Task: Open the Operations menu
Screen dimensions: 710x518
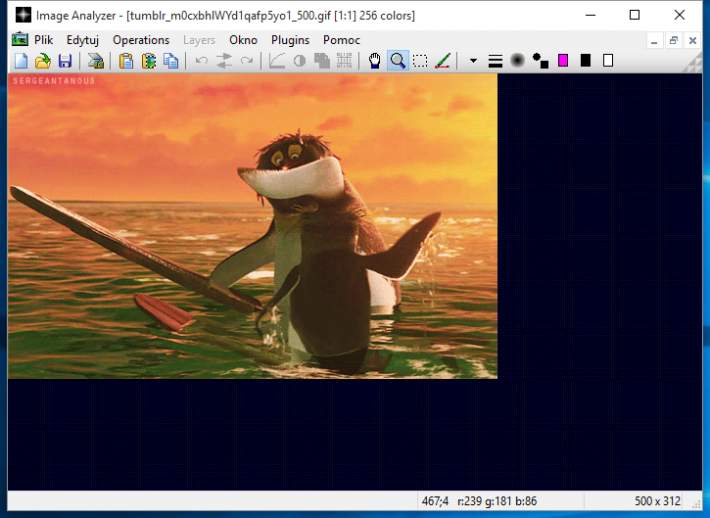Action: [x=141, y=40]
